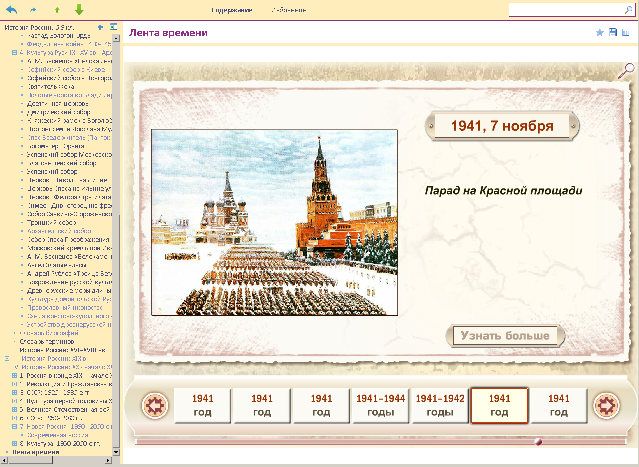Add this page to favorites with the star icon
Image resolution: width=639 pixels, height=467 pixels.
[599, 33]
